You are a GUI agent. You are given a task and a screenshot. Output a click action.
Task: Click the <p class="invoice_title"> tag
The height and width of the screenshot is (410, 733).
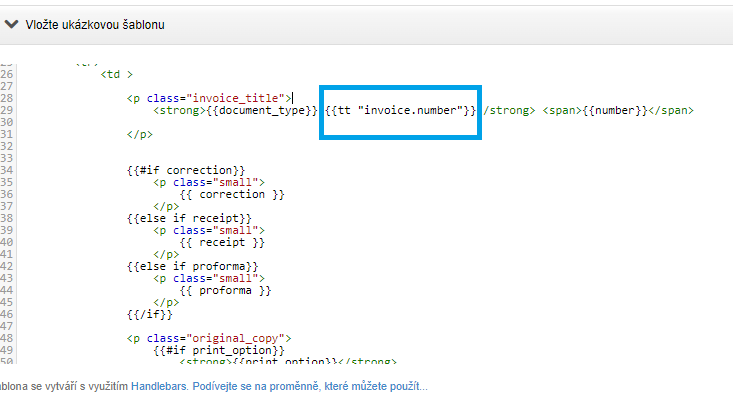(x=208, y=98)
